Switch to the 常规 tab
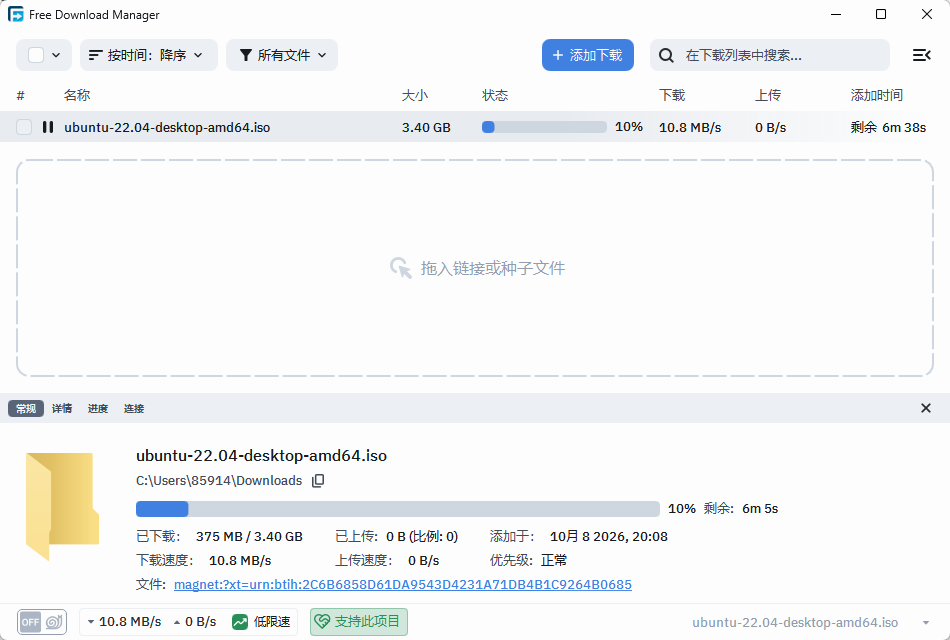The image size is (950, 640). [26, 408]
